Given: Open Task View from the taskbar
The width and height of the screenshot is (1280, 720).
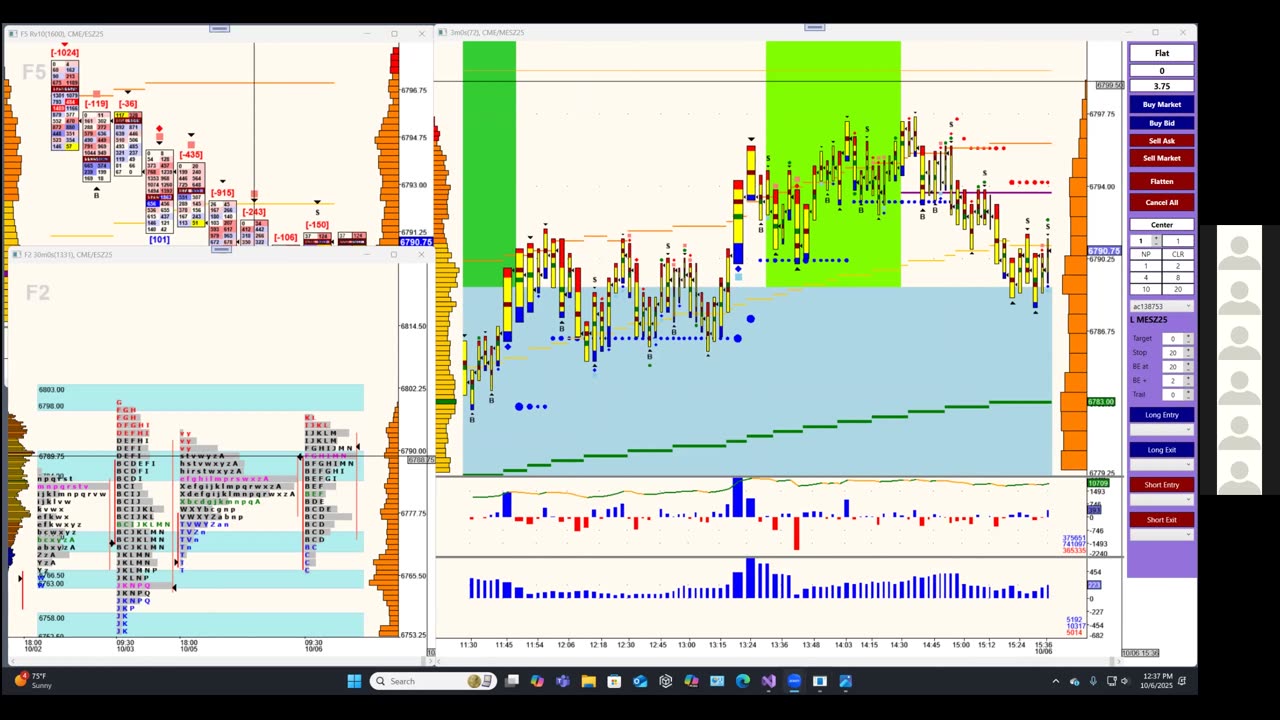Looking at the screenshot, I should 512,681.
